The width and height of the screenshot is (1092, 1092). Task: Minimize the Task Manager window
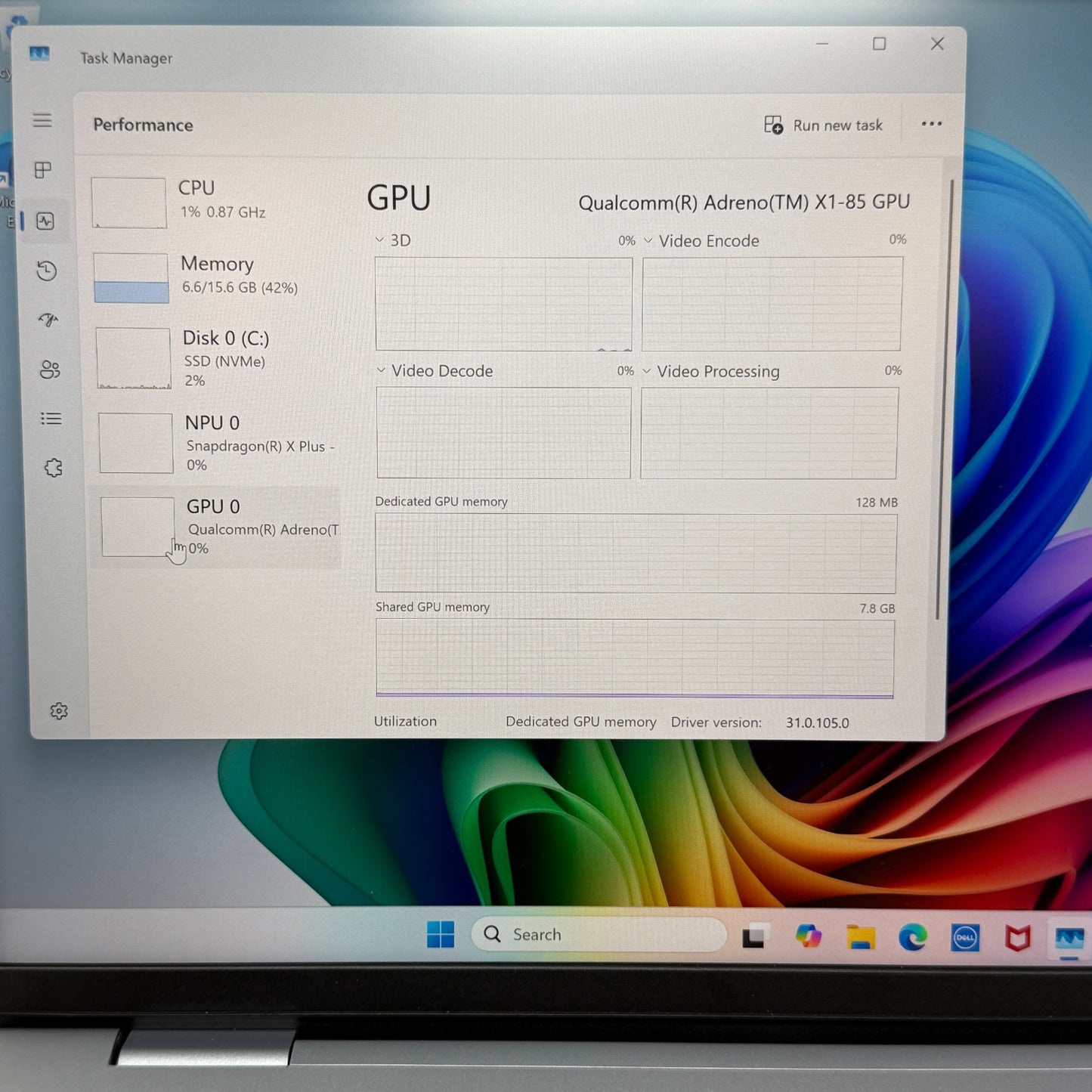tap(822, 44)
